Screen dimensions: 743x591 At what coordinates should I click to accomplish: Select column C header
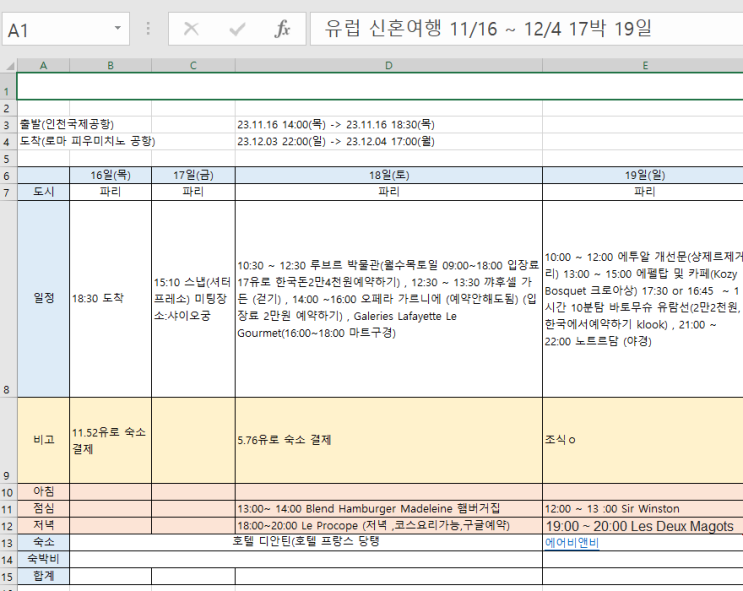coord(193,65)
